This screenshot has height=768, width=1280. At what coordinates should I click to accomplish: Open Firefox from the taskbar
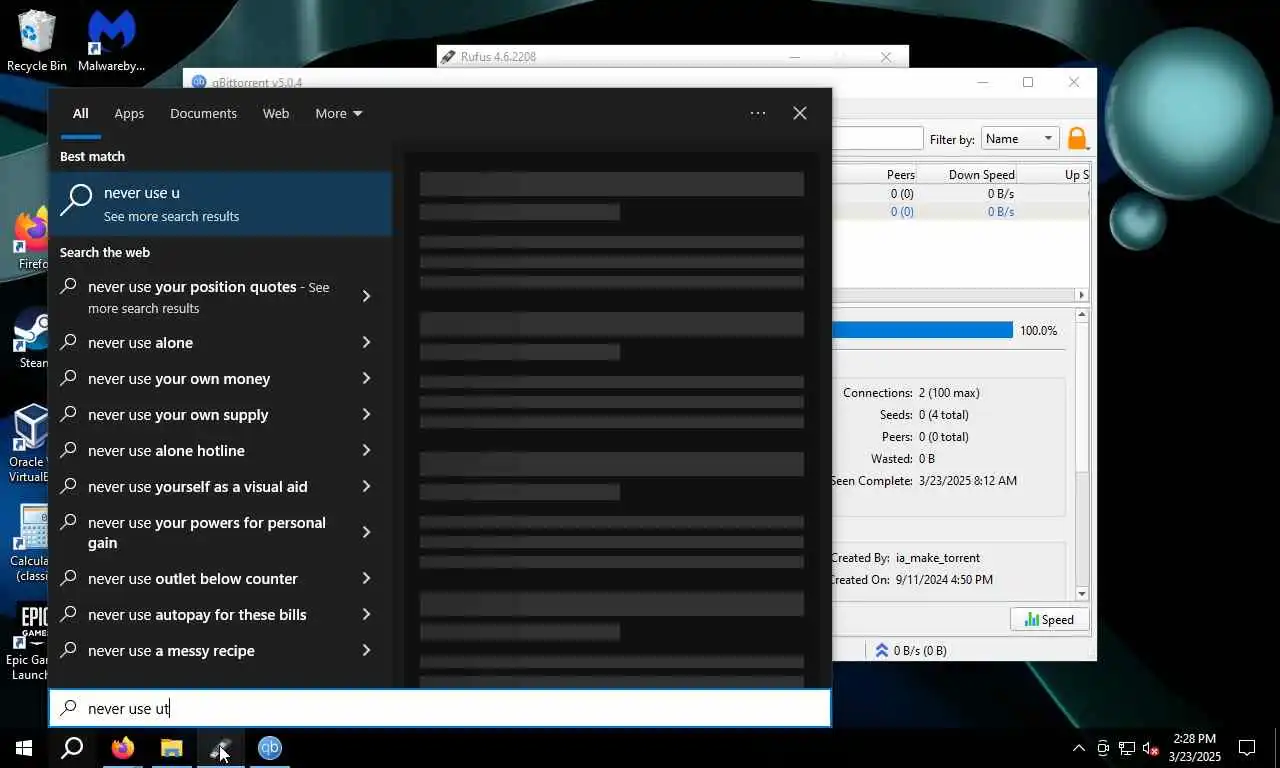(123, 747)
